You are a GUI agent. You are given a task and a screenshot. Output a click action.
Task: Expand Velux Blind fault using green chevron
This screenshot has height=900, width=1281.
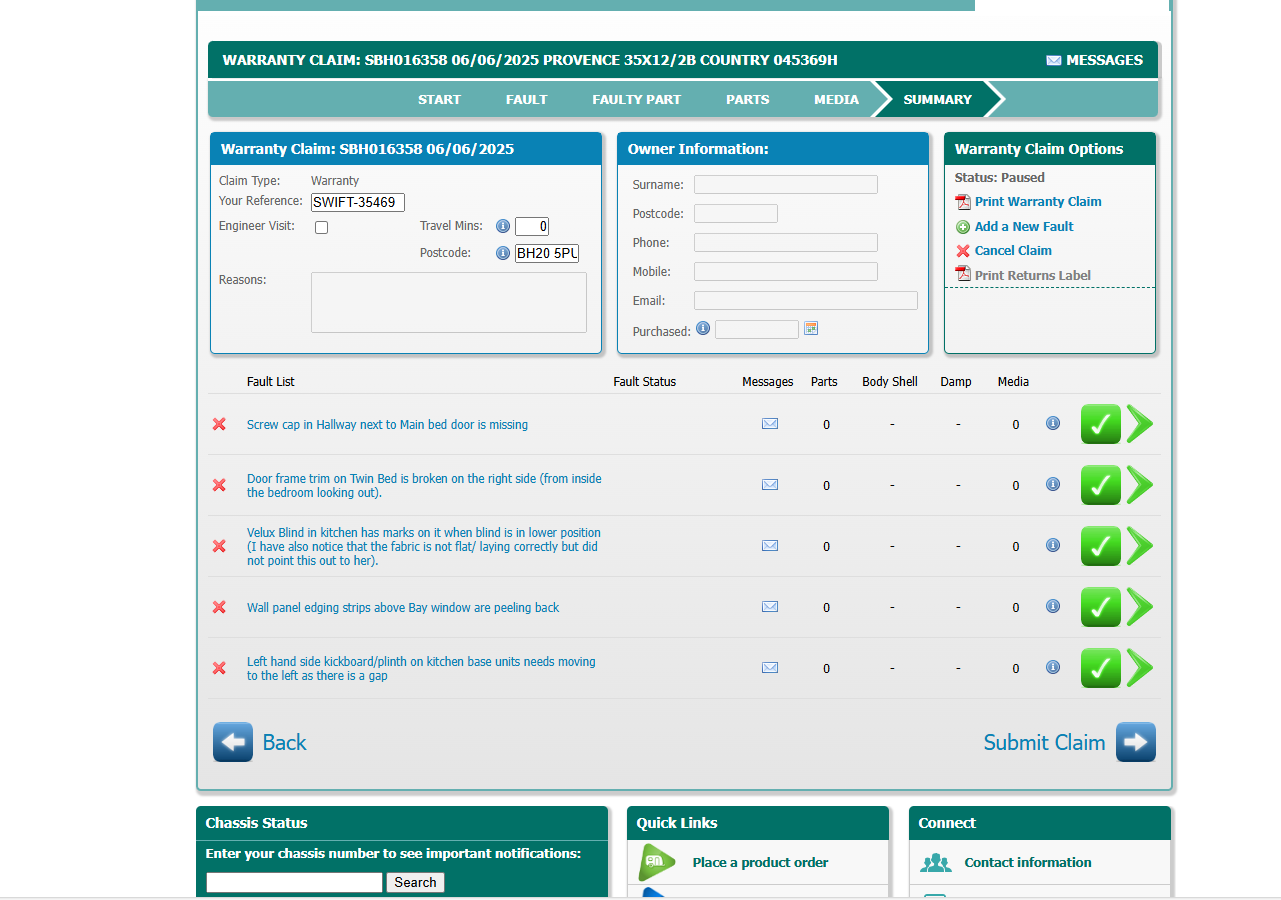point(1139,546)
